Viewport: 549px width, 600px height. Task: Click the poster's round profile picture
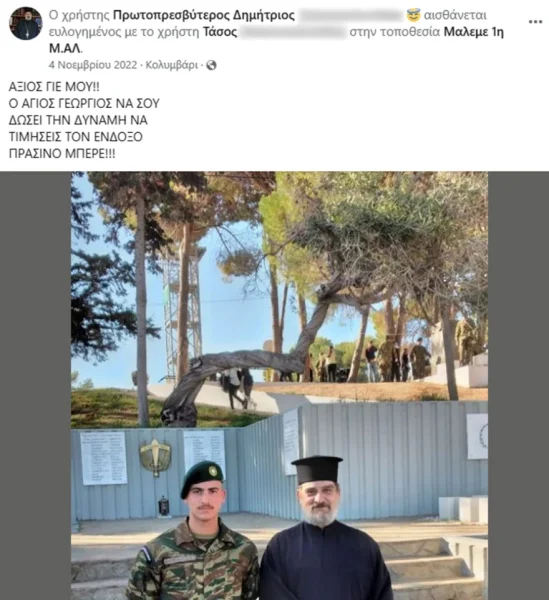click(26, 23)
